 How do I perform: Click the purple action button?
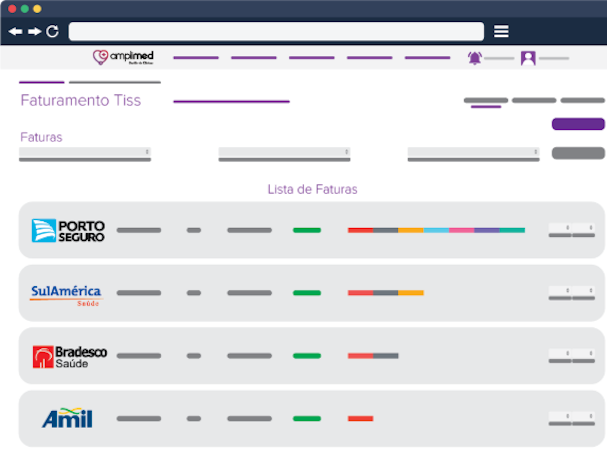[x=578, y=124]
